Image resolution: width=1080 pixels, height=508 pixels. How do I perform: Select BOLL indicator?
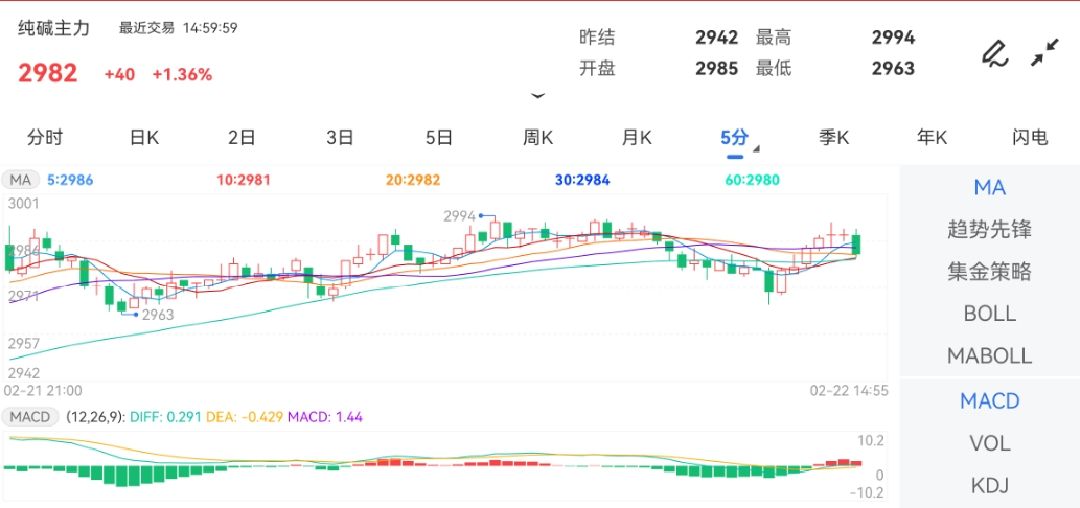(x=990, y=314)
